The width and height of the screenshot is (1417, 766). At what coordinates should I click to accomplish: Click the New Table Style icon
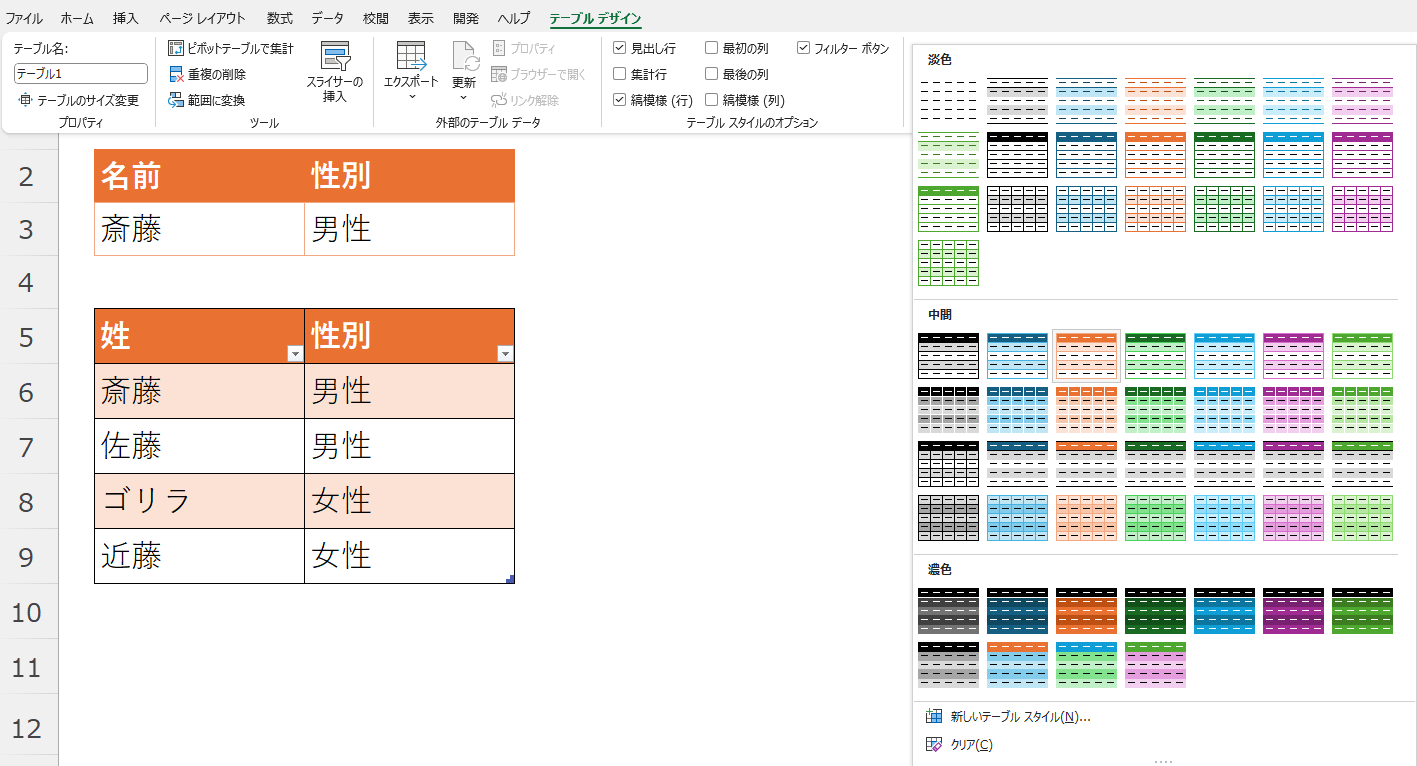[x=934, y=716]
